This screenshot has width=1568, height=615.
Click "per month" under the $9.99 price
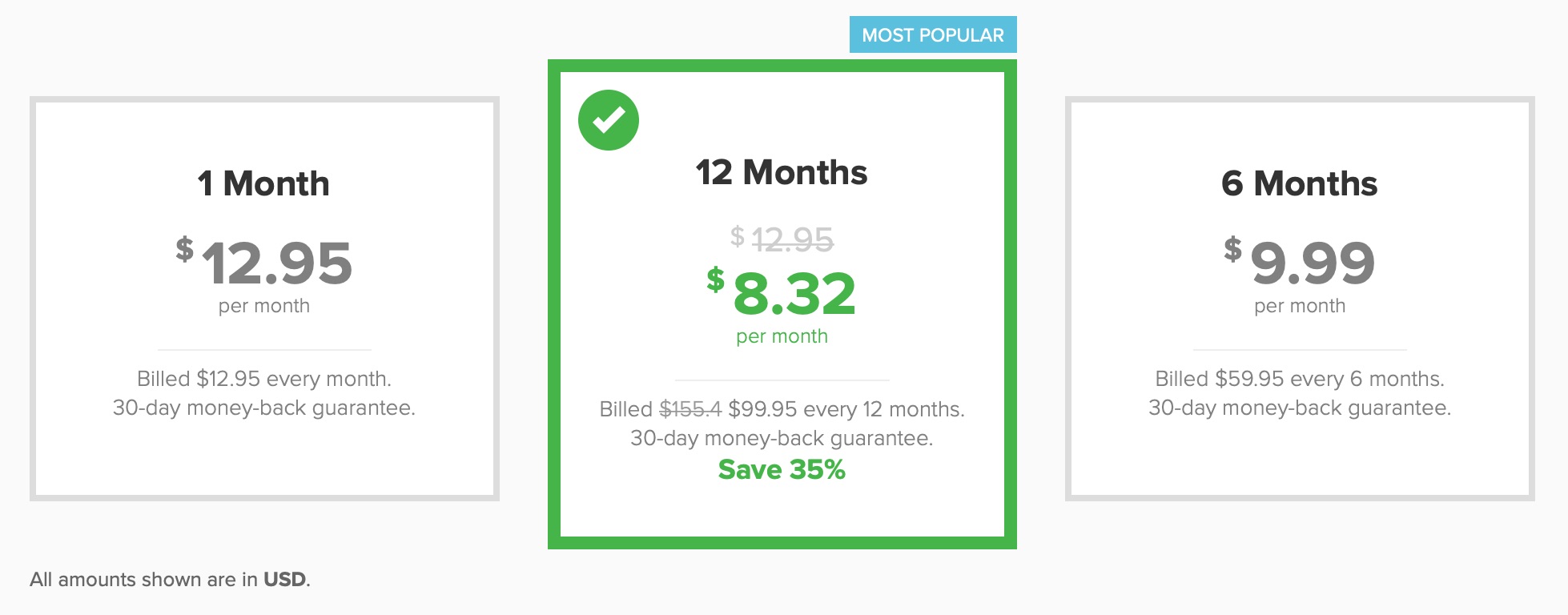tap(1300, 306)
